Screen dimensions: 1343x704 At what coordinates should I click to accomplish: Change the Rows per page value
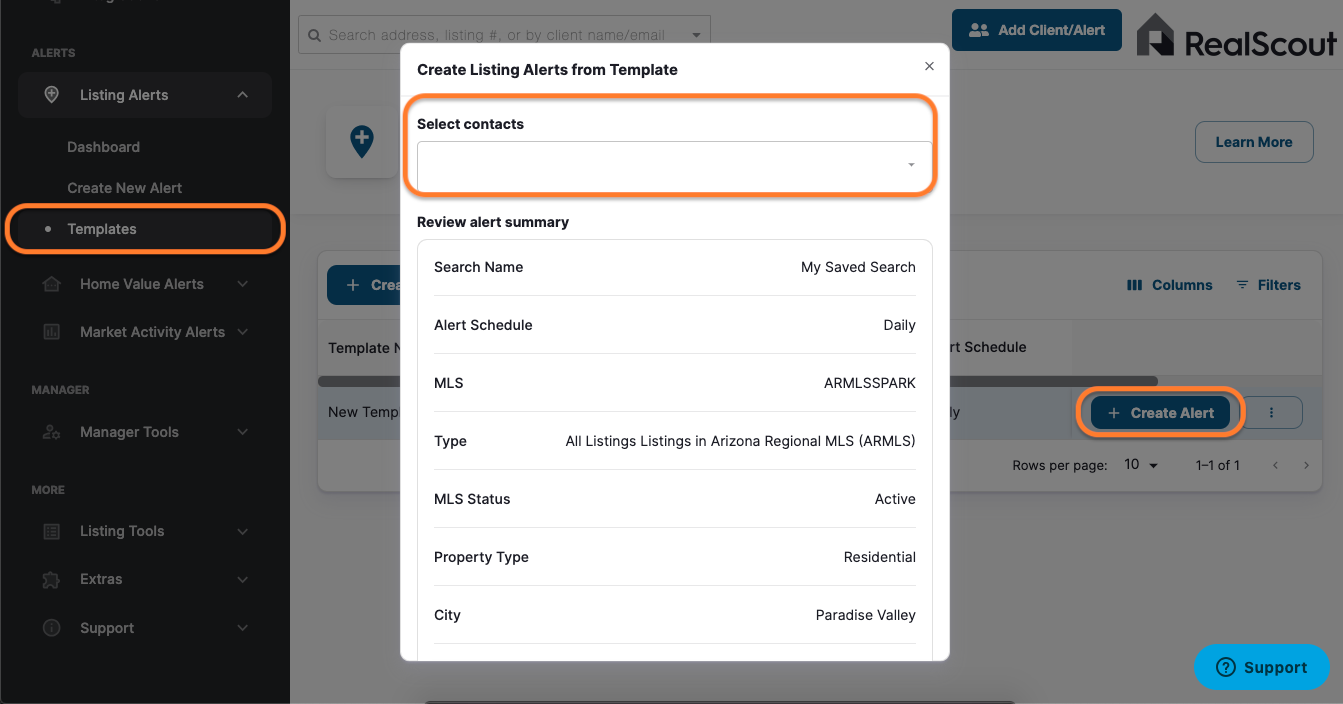click(1140, 465)
